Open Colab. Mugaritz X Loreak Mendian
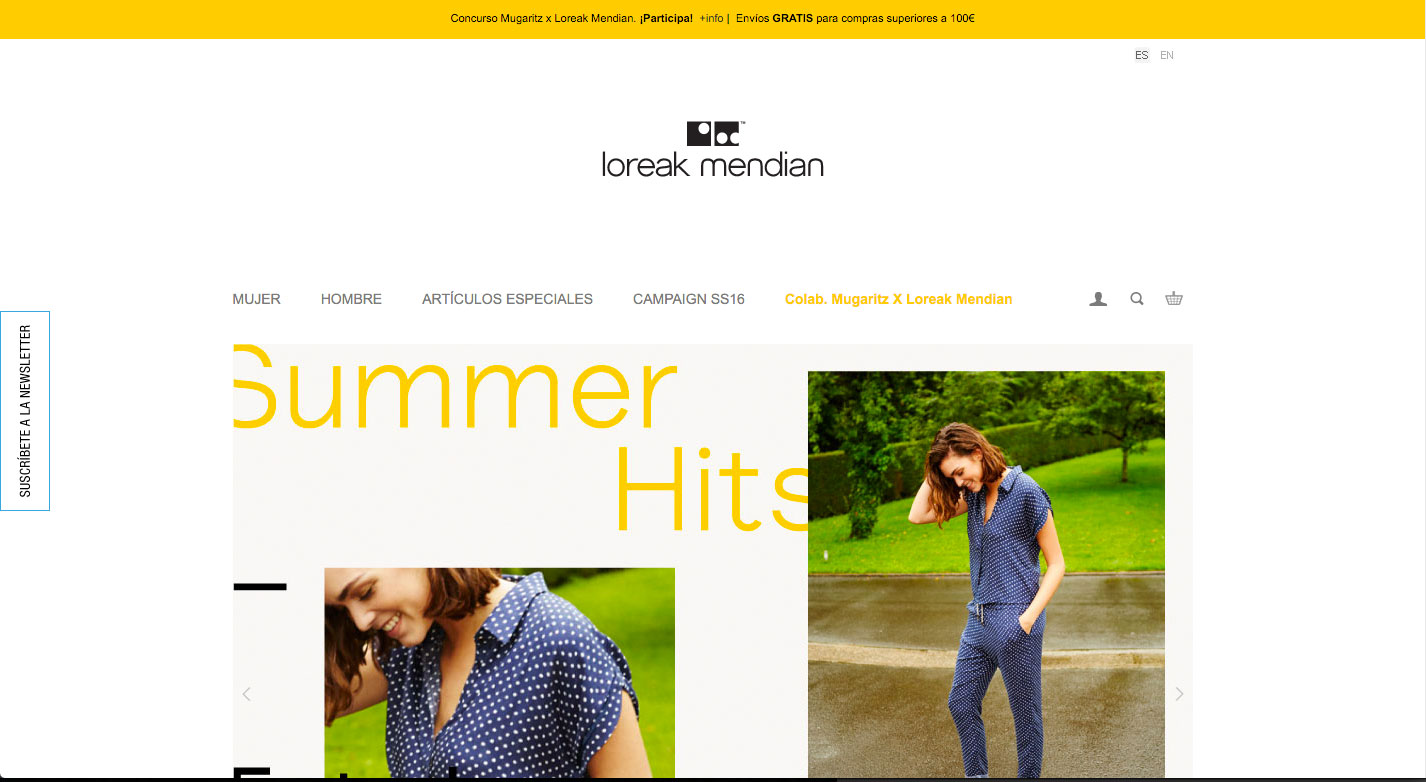The width and height of the screenshot is (1426, 782). (898, 299)
